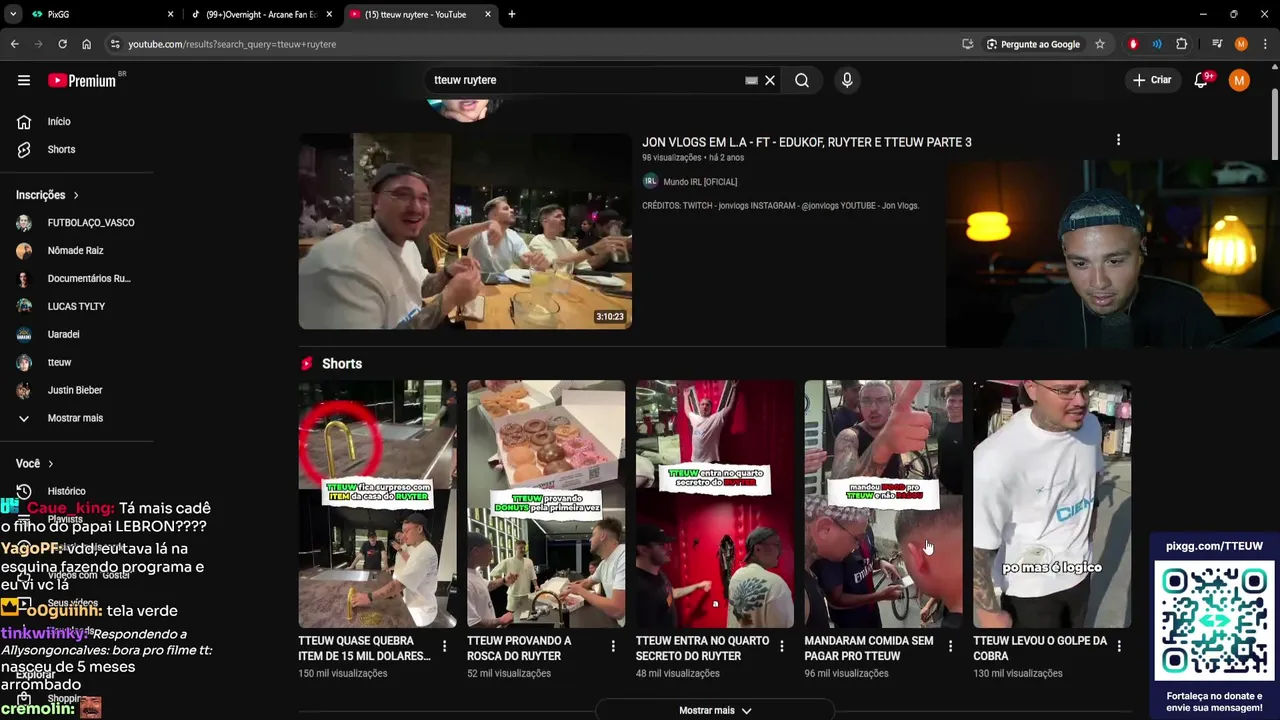Open the MANDARAM COMIDA short thumbnail
Screen dimensions: 1280x720
883,504
